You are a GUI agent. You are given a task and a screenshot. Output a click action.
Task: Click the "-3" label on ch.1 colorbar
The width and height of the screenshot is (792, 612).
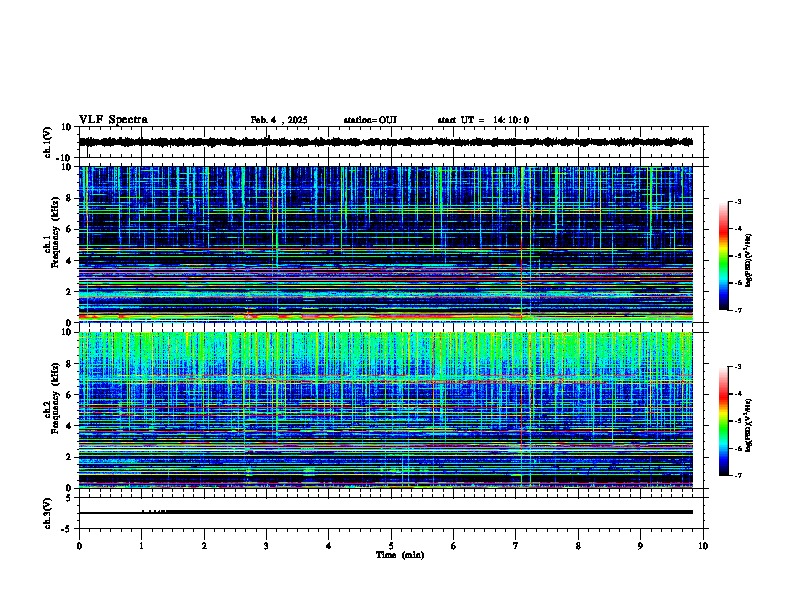(x=737, y=201)
